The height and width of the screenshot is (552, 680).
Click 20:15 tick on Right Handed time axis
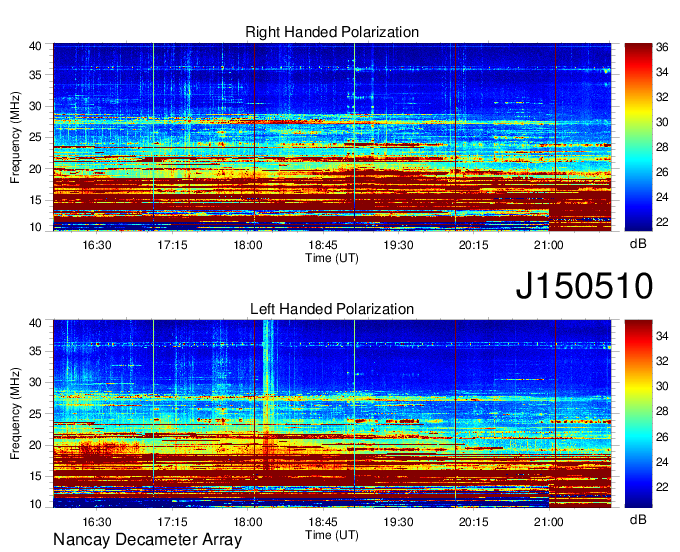(x=474, y=245)
